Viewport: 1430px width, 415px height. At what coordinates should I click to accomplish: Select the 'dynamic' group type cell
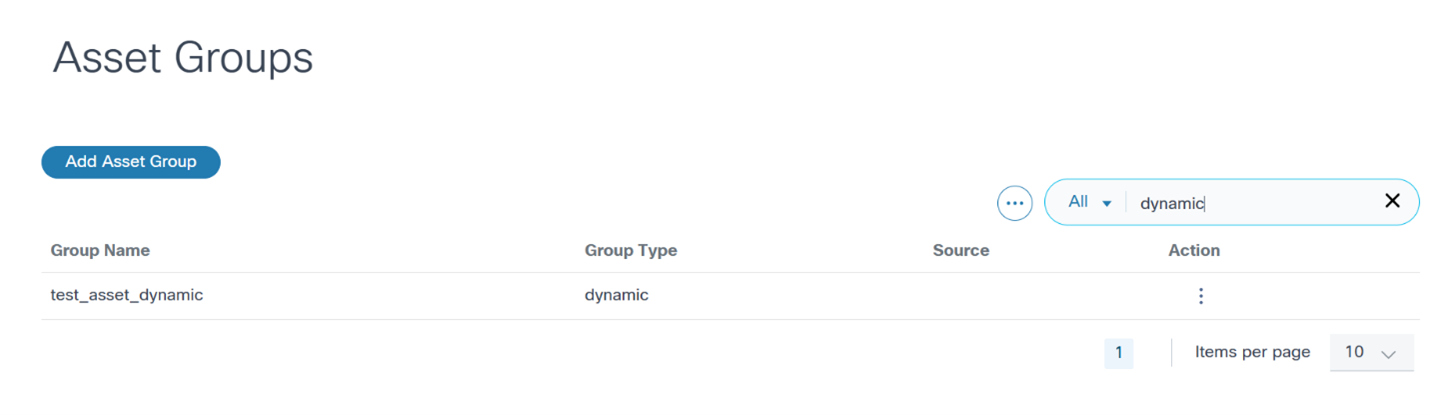pos(616,295)
